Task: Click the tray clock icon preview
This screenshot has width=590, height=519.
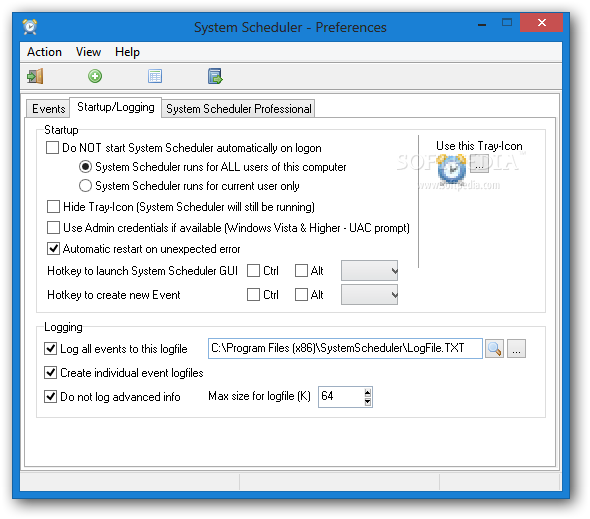Action: [451, 169]
